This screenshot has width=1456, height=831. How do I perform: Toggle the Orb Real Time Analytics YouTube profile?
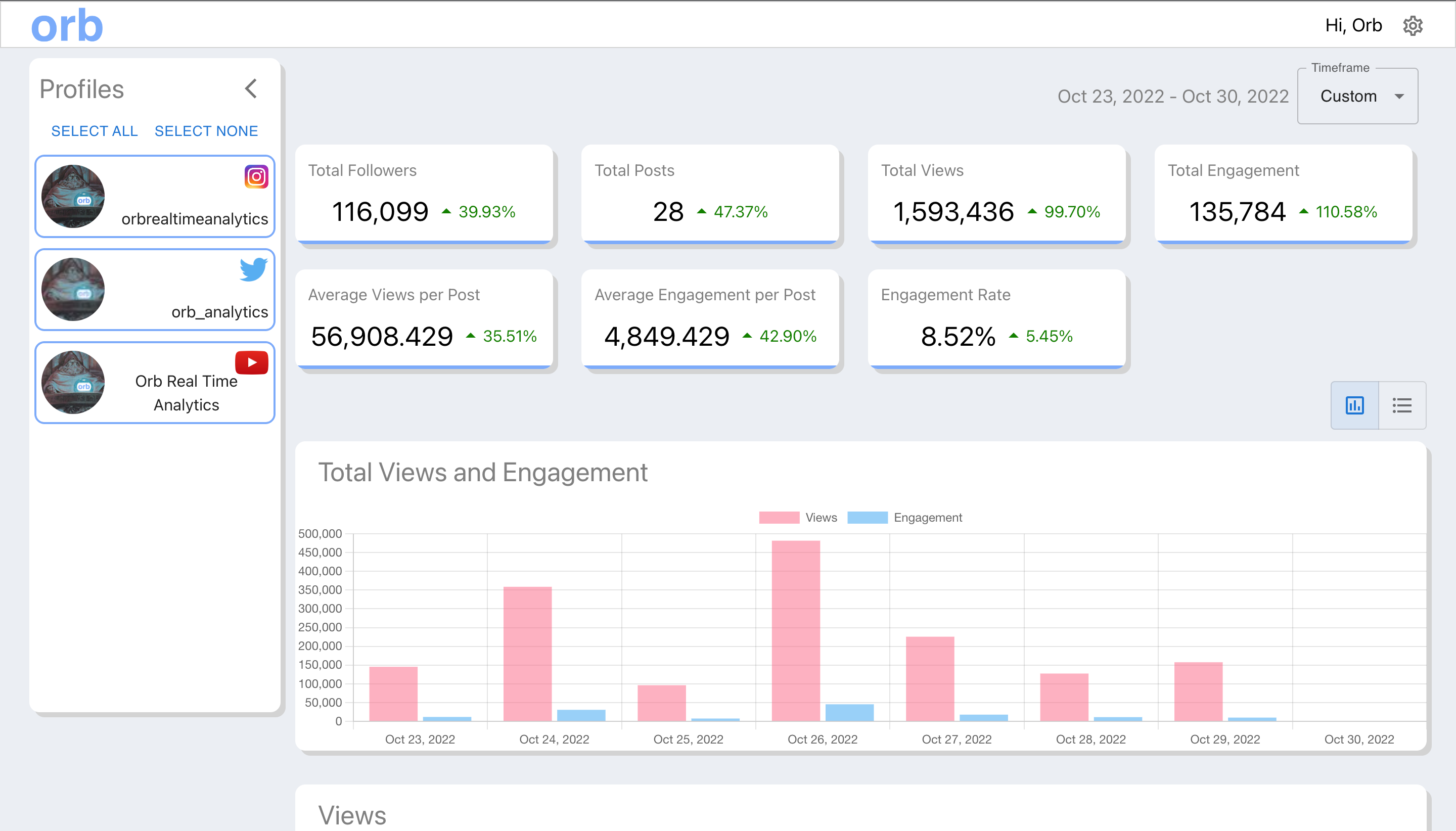pyautogui.click(x=154, y=383)
